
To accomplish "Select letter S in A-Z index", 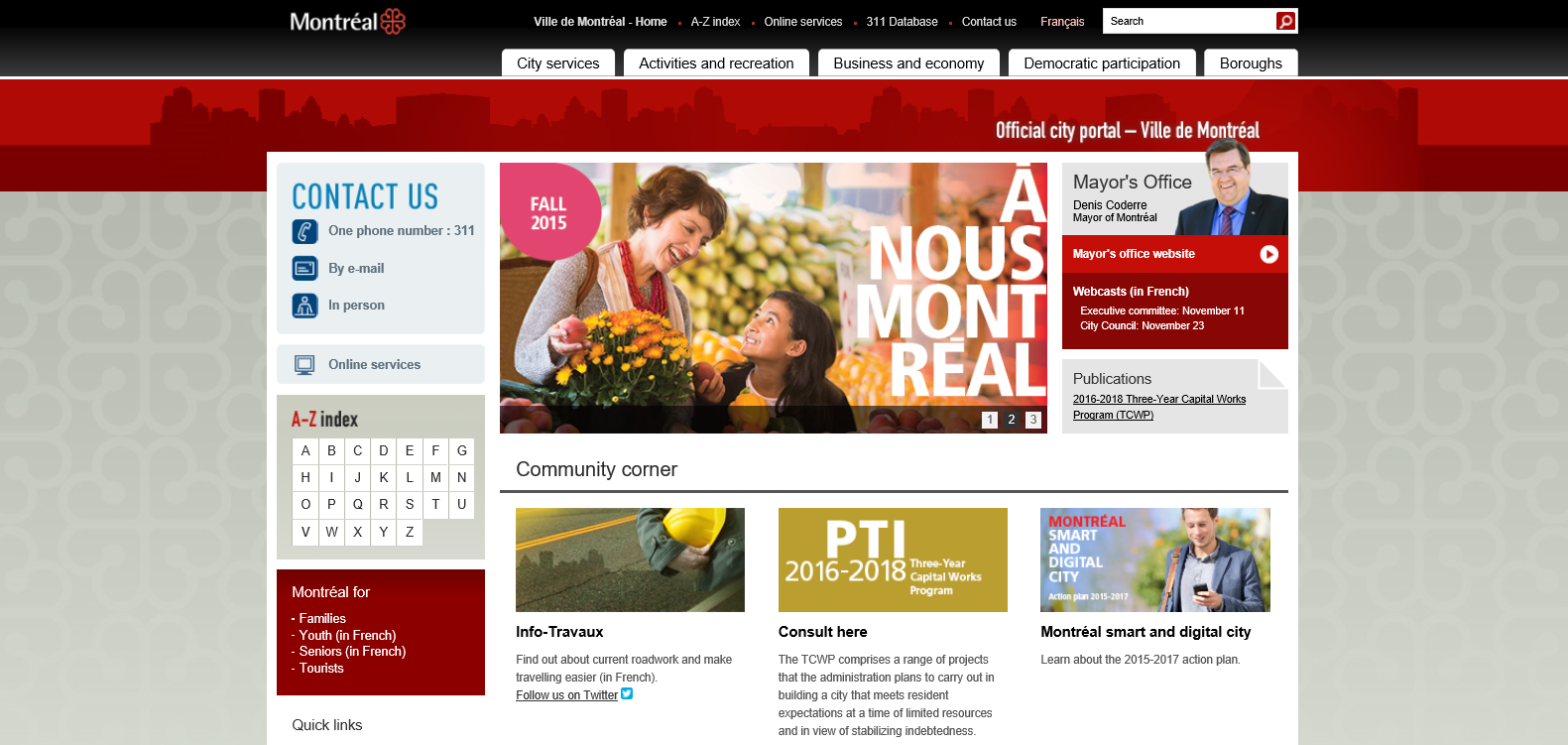I will click(410, 504).
